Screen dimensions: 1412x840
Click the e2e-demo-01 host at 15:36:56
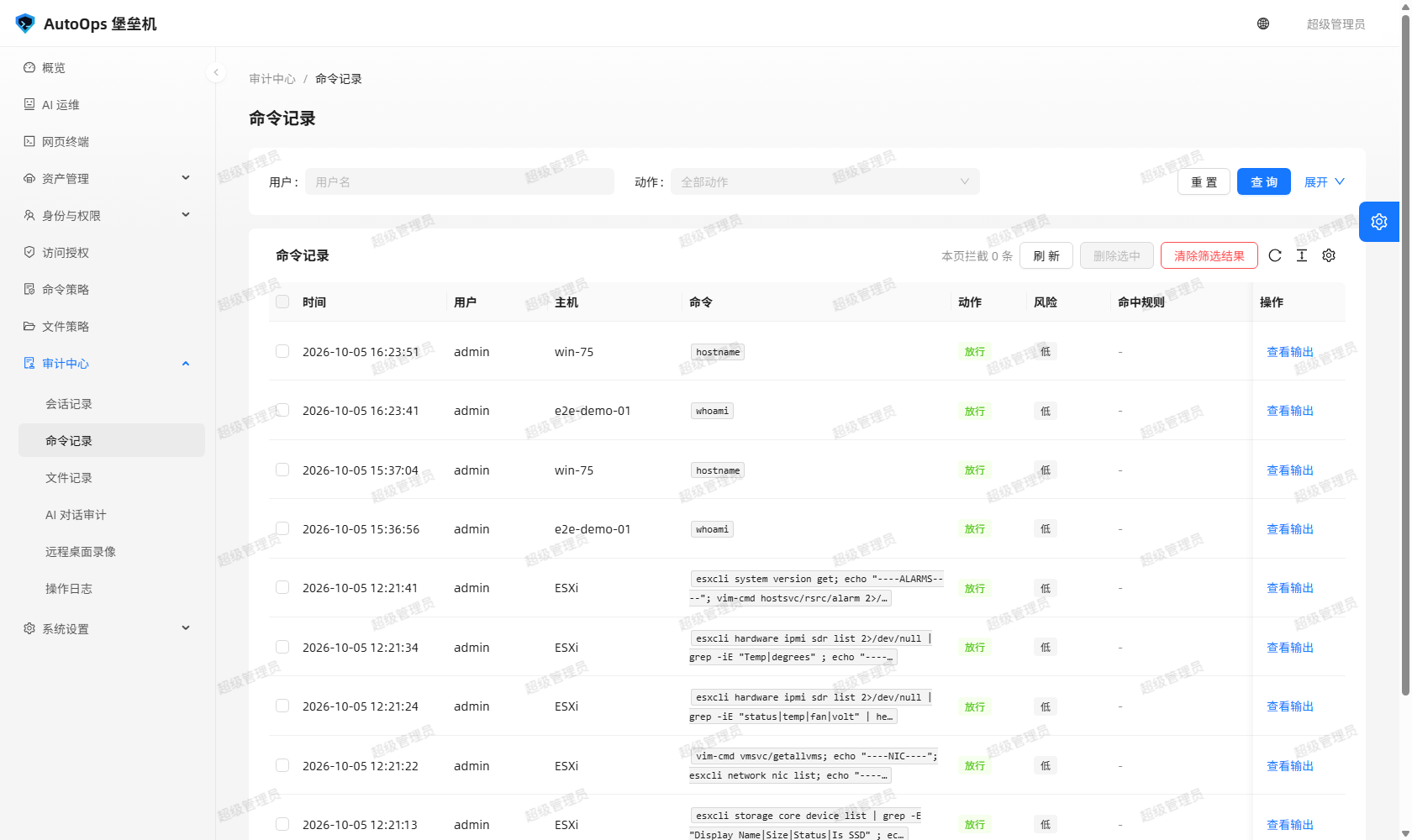(593, 528)
